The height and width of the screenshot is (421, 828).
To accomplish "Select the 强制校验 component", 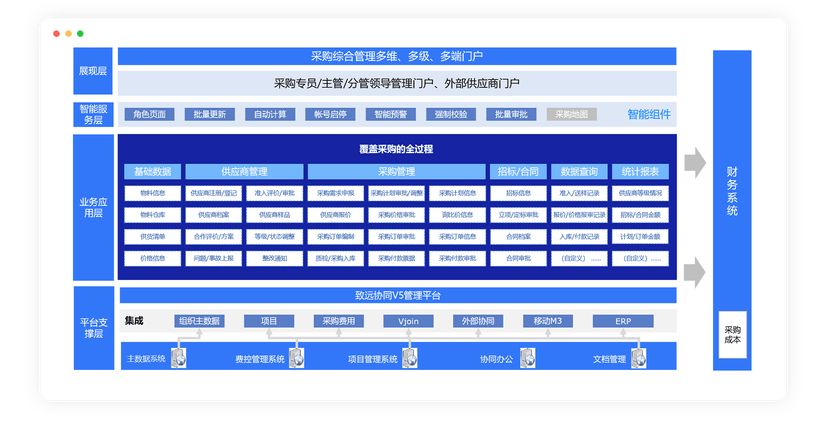I will coord(451,114).
